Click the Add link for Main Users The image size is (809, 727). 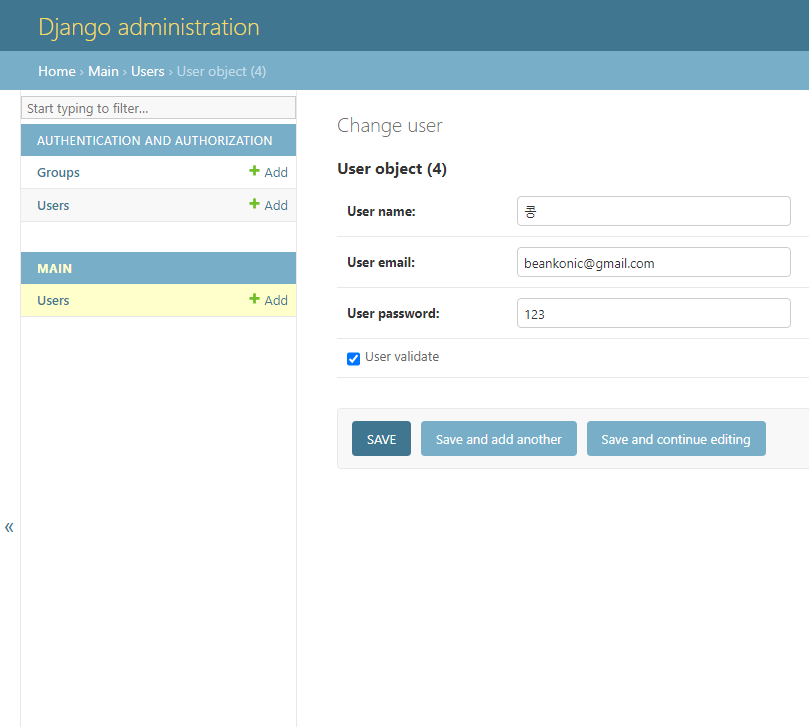click(268, 300)
